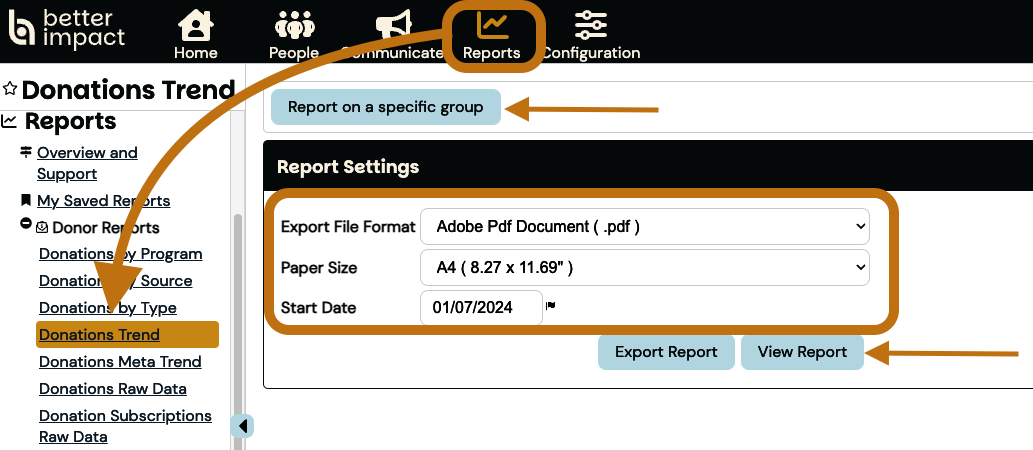The height and width of the screenshot is (450, 1033).
Task: Click Report on a specific group
Action: [385, 107]
